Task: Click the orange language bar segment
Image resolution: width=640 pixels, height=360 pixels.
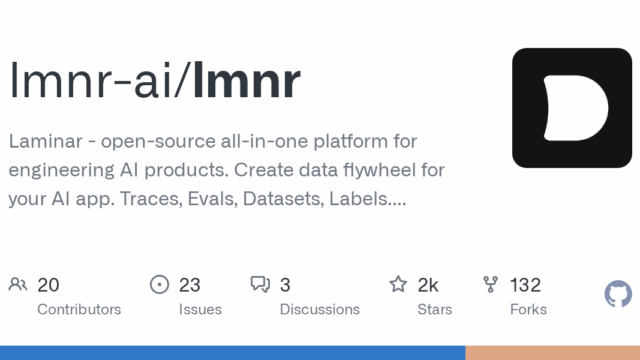Action: coord(553,353)
